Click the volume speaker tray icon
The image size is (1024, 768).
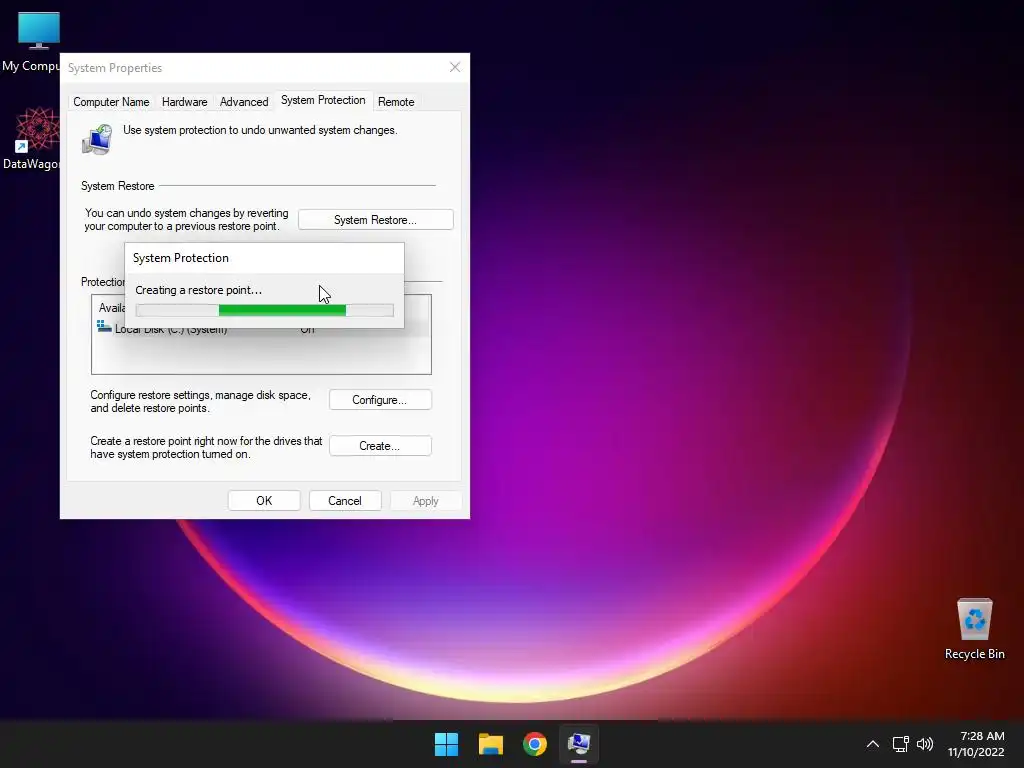tap(925, 744)
